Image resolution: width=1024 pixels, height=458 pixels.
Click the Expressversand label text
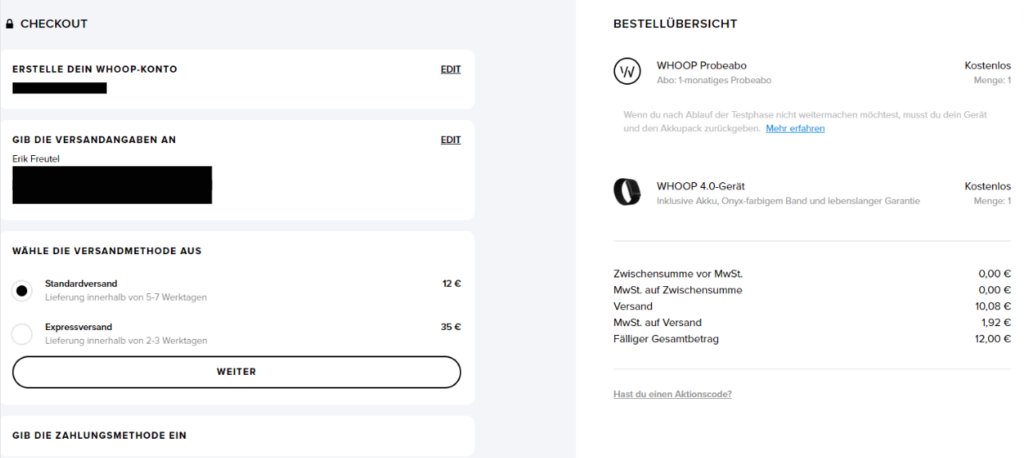[x=78, y=327]
